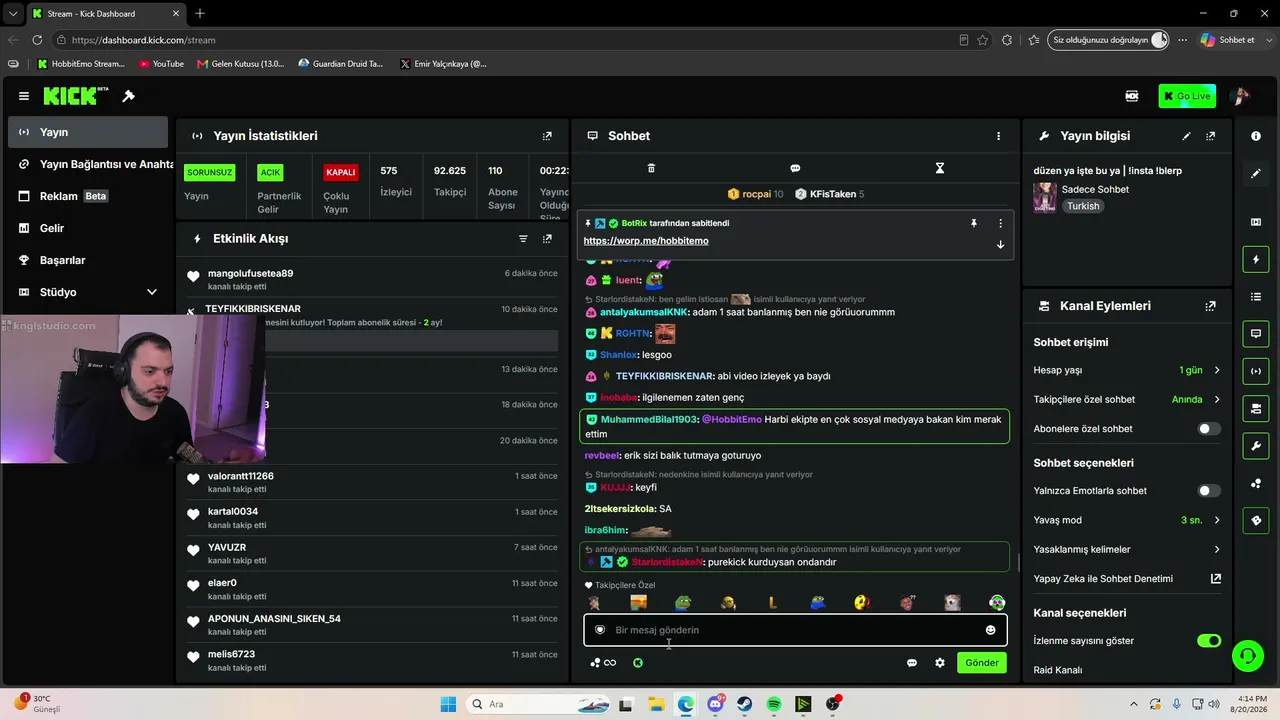Viewport: 1280px width, 720px height.
Task: Pop out the Kanal Eylemleri panel
Action: pos(1211,306)
